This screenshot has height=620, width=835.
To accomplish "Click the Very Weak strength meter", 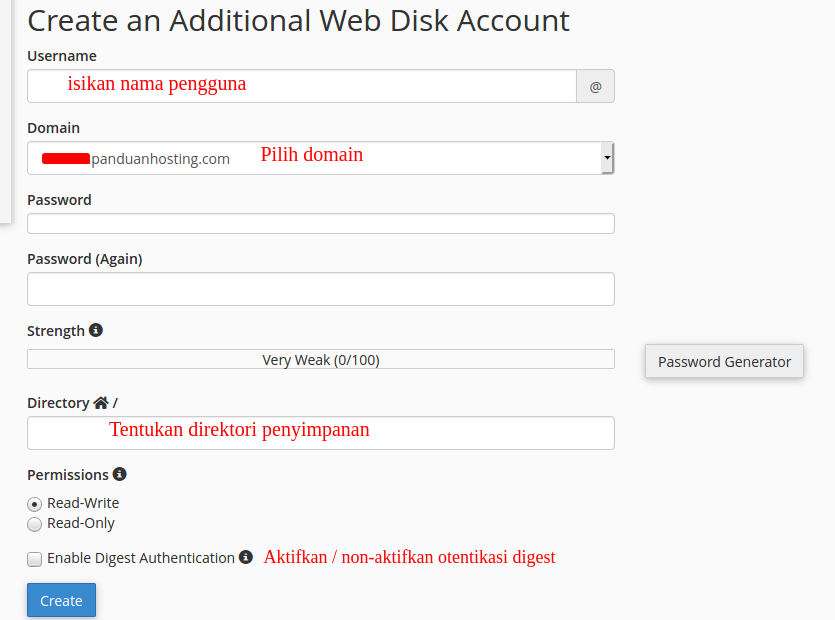I will [x=321, y=360].
